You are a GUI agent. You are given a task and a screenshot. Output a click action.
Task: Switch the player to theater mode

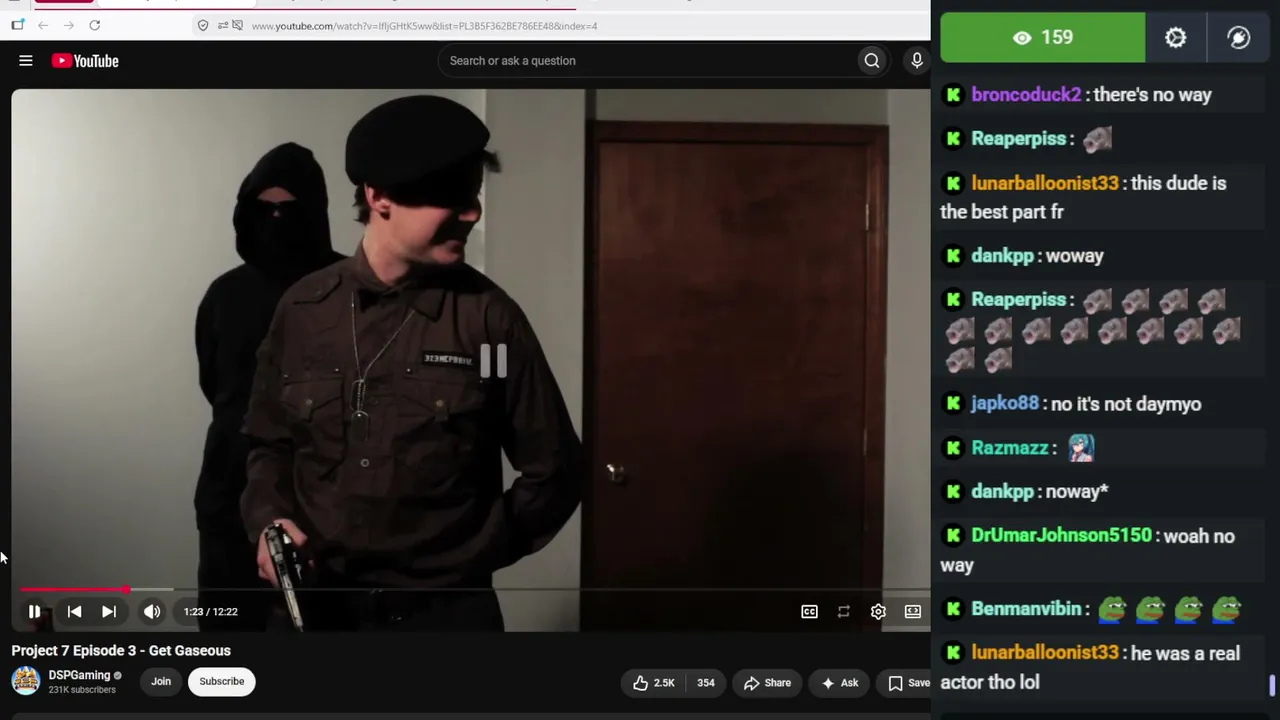click(913, 611)
